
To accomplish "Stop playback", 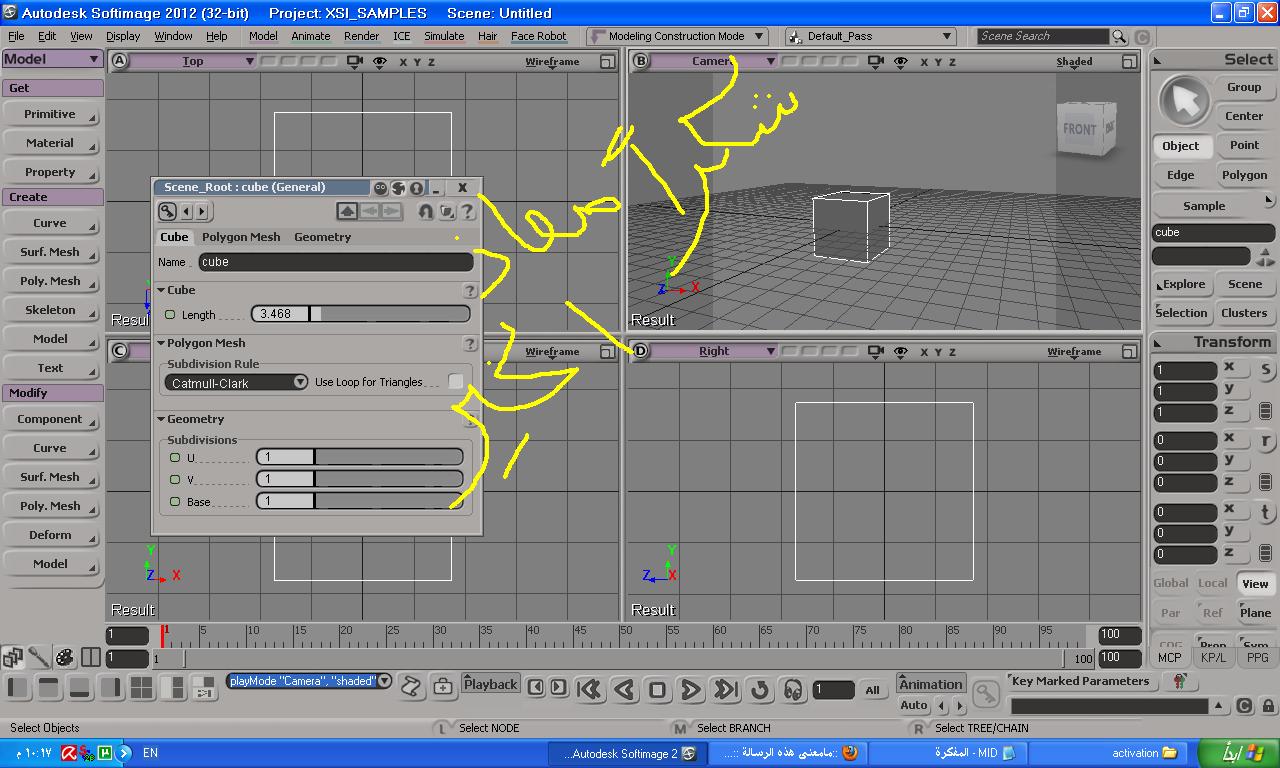I will 657,689.
